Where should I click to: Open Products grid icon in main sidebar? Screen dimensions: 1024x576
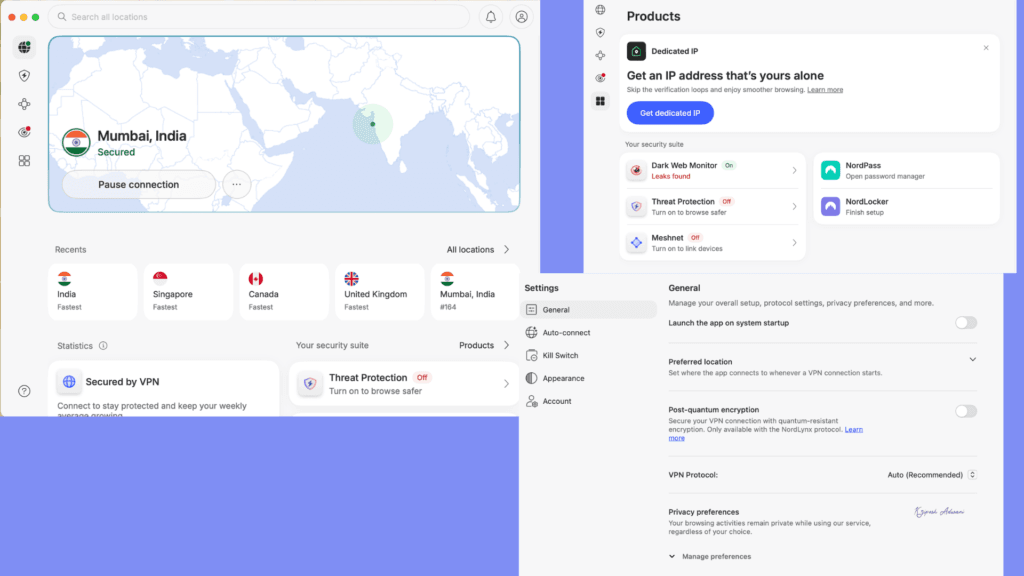tap(24, 161)
